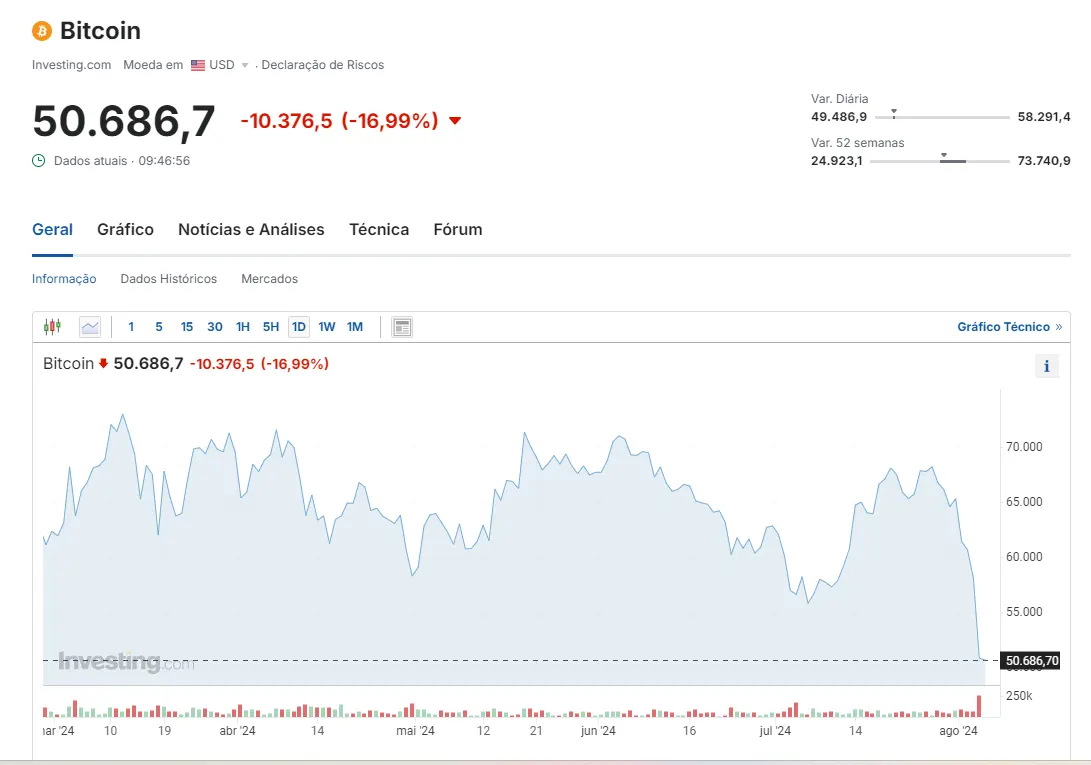
Task: Open the Fórum tab
Action: (x=458, y=230)
